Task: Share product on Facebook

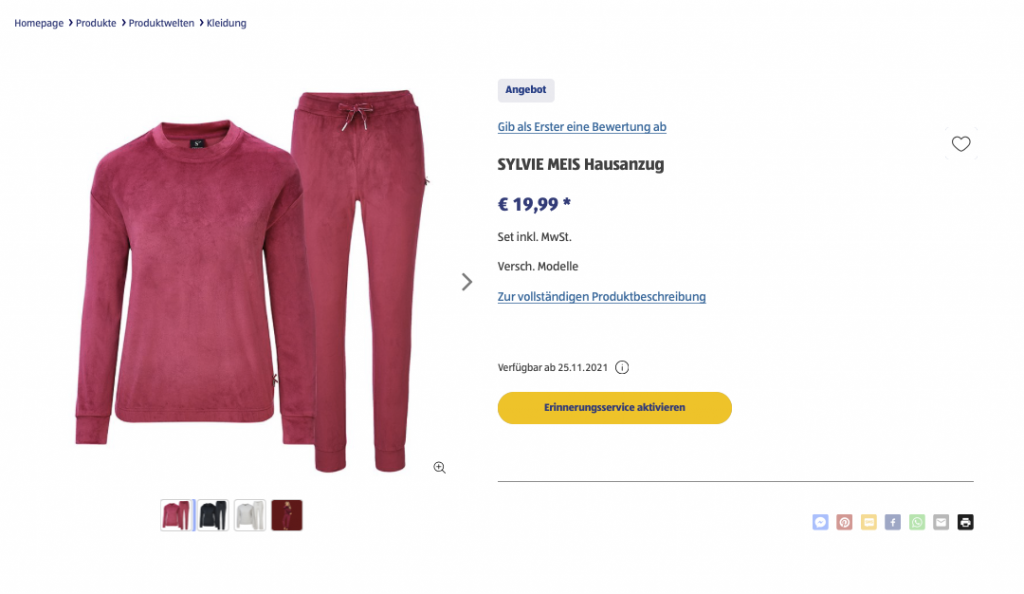Action: [x=893, y=522]
